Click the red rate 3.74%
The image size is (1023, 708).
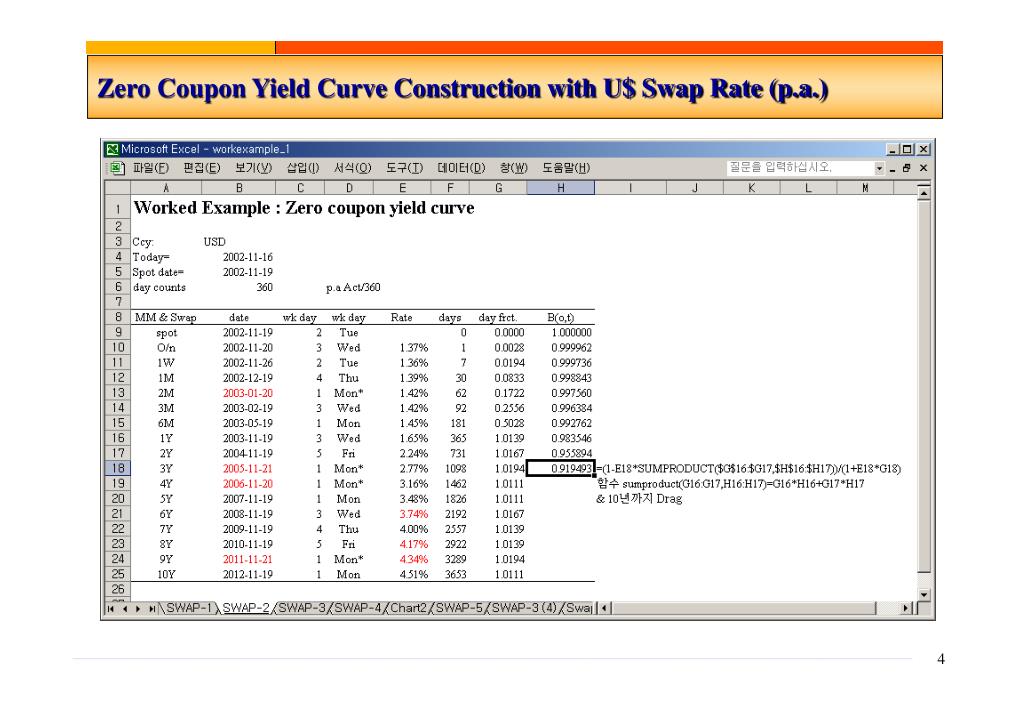pos(414,514)
